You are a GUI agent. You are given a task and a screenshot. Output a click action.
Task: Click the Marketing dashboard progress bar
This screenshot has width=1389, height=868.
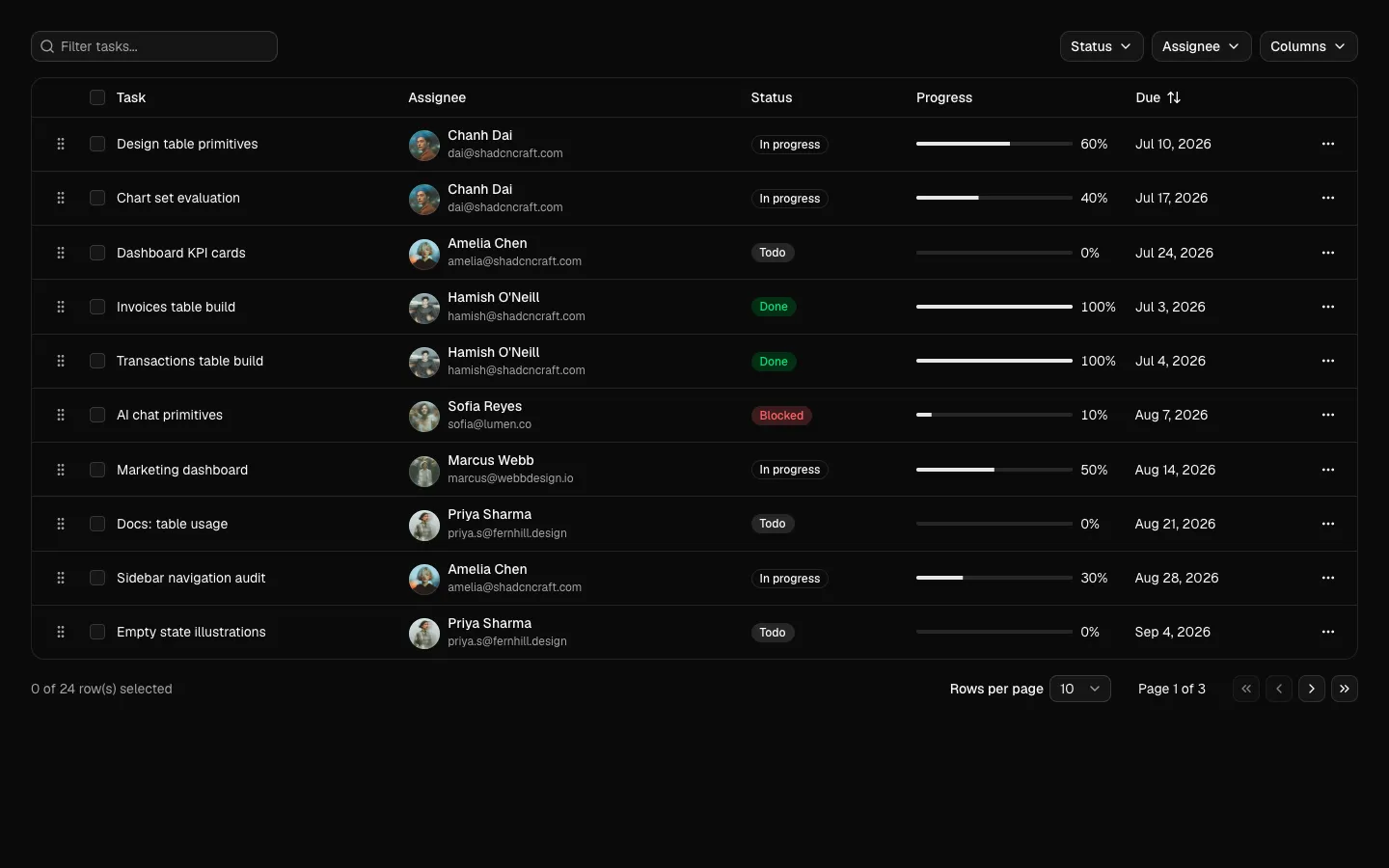click(994, 470)
